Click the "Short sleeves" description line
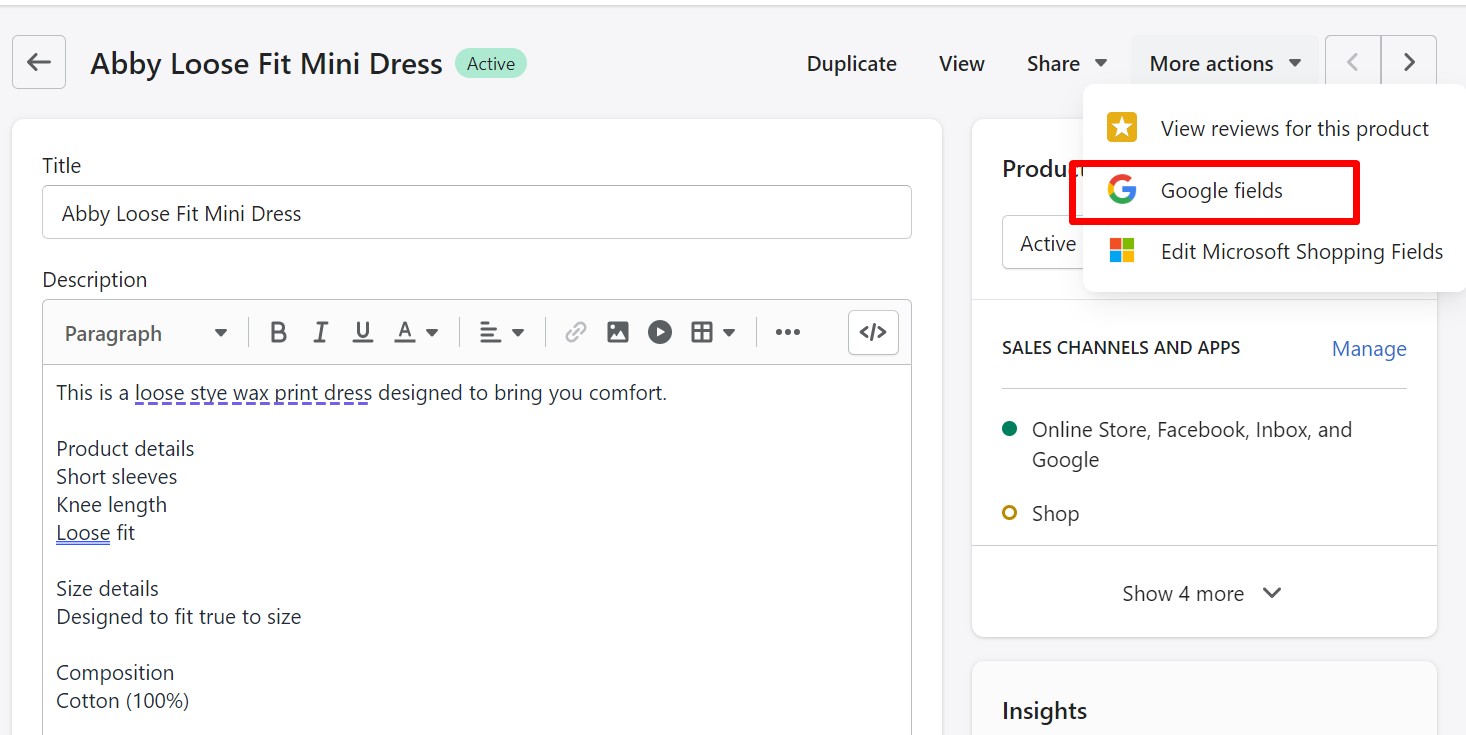This screenshot has width=1466, height=735. click(x=116, y=476)
